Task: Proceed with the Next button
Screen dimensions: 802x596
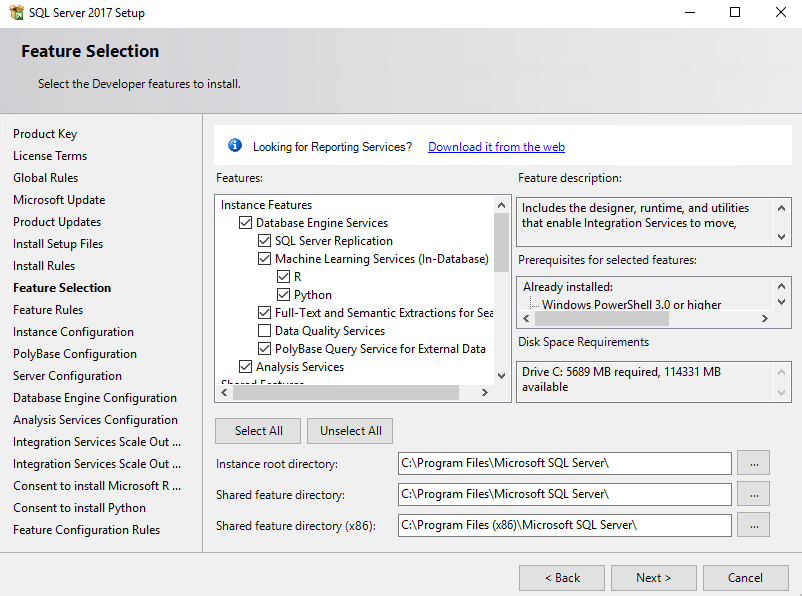Action: 654,578
